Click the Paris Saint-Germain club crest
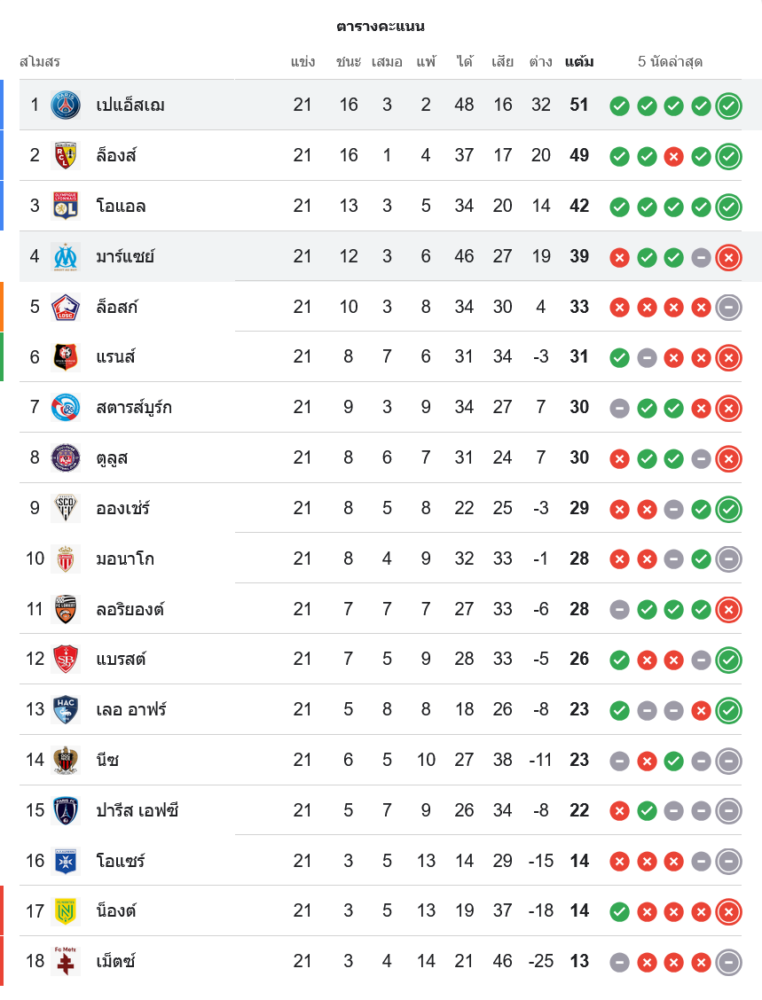This screenshot has height=1000, width=762. pyautogui.click(x=66, y=105)
